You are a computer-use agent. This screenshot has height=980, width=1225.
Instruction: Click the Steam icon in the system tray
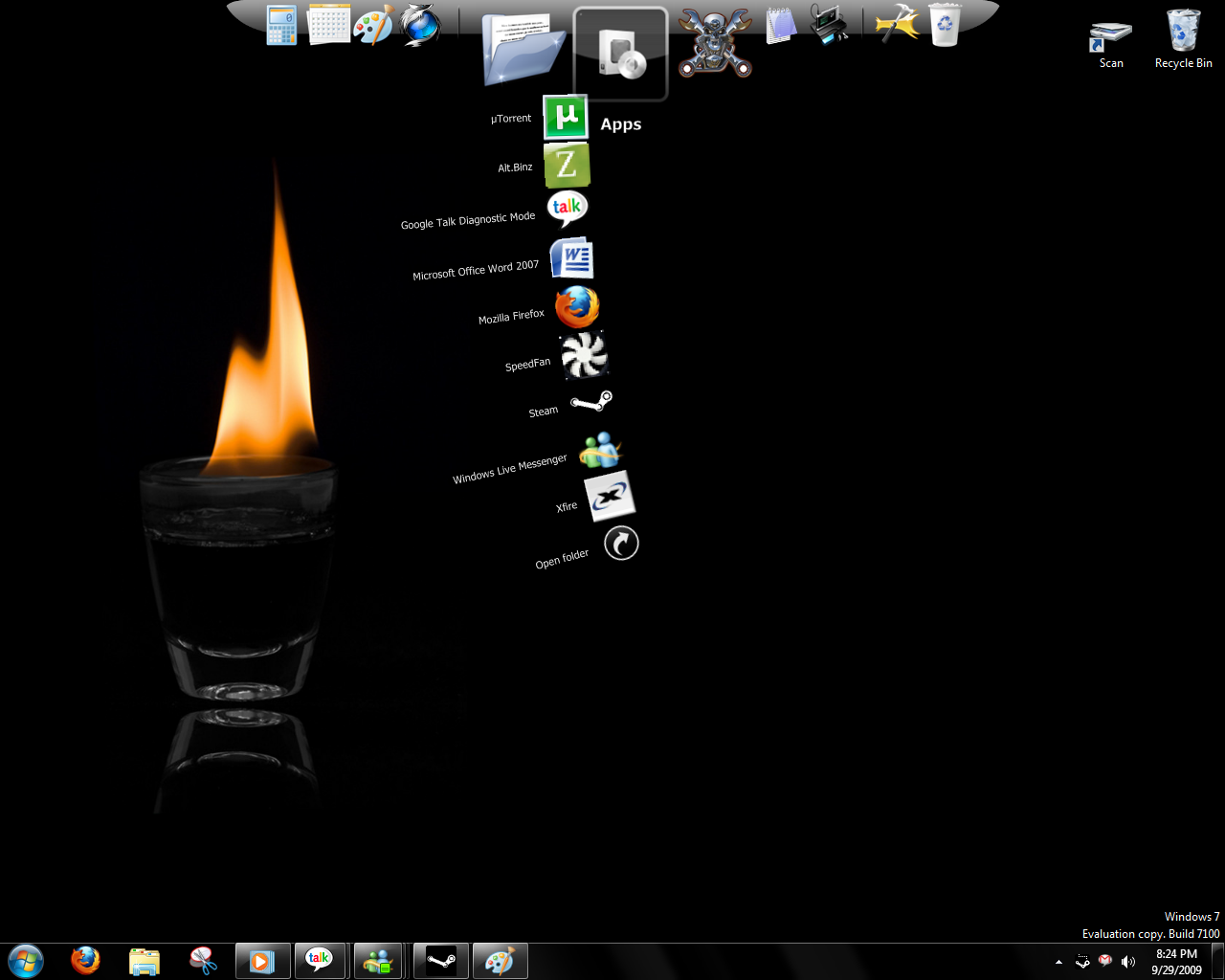click(x=1082, y=961)
